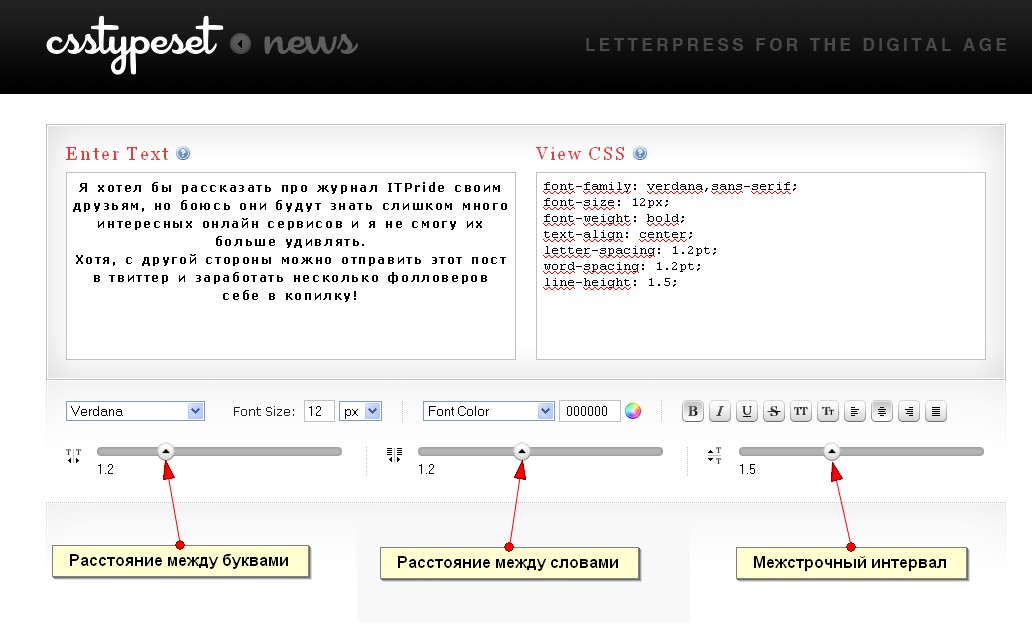Screen dimensions: 1032x626
Task: Justify the text alignment
Action: click(935, 411)
